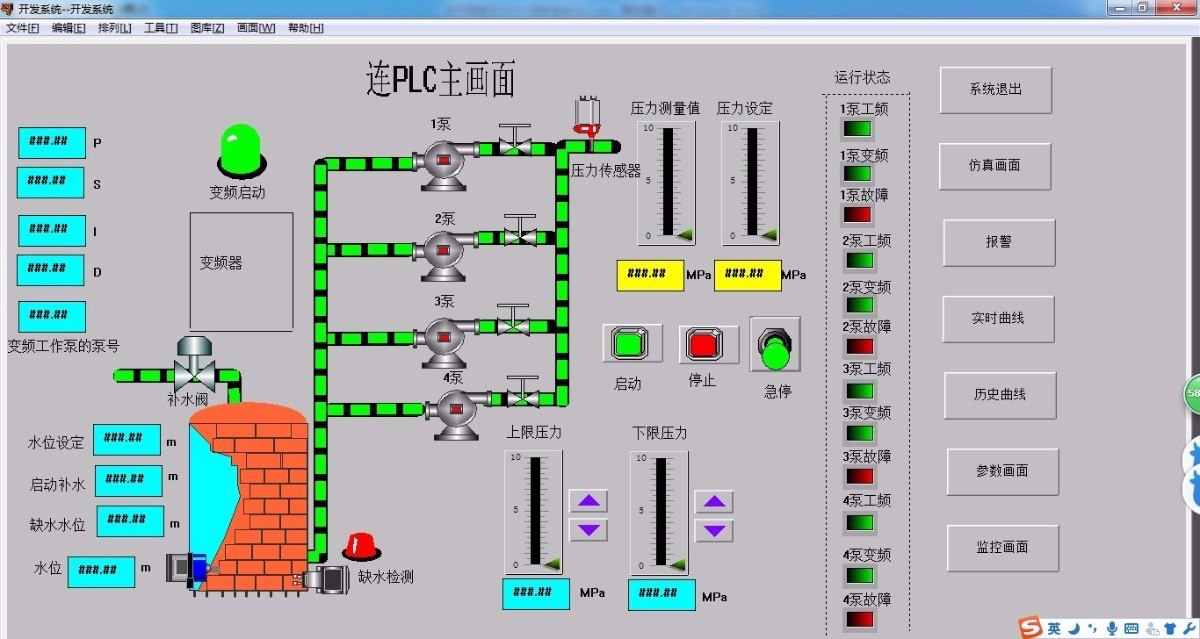The height and width of the screenshot is (639, 1200).
Task: Click the 4泵工频 status light
Action: (860, 522)
